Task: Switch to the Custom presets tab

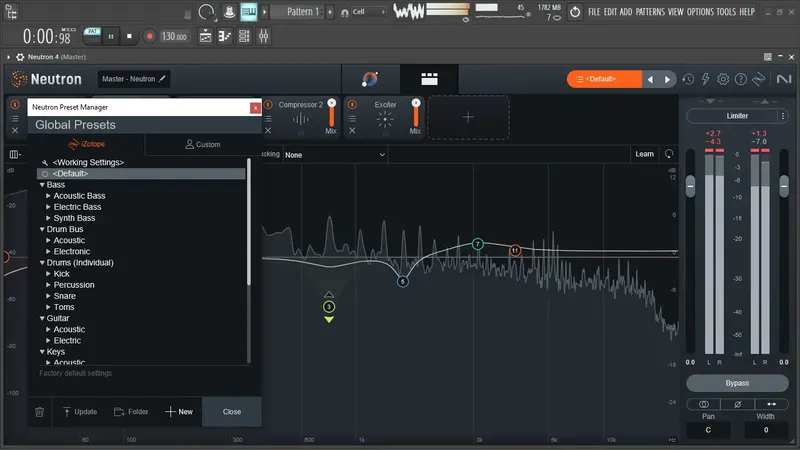Action: click(x=203, y=144)
